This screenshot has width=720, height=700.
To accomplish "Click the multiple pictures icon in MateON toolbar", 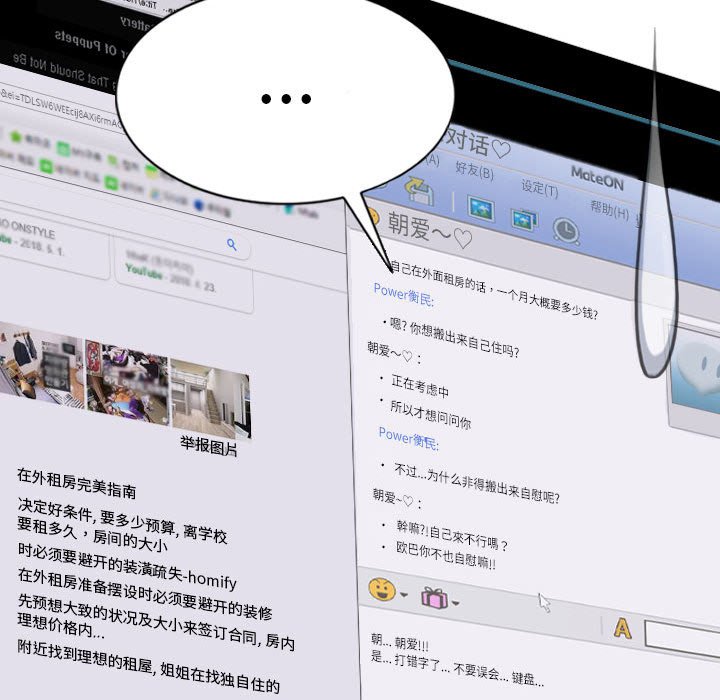I will click(524, 218).
